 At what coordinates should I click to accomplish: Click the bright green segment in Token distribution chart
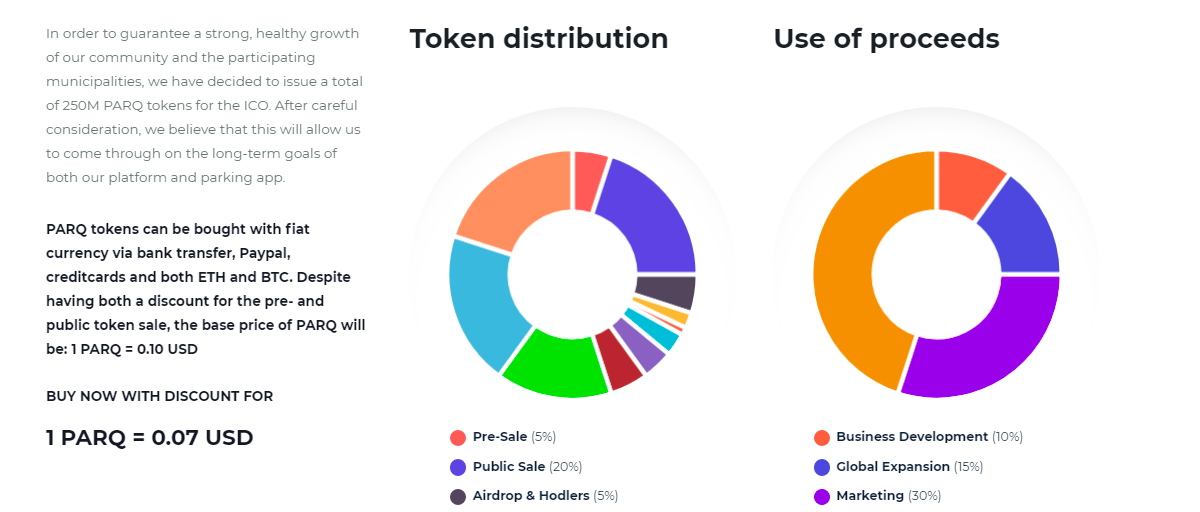point(553,367)
